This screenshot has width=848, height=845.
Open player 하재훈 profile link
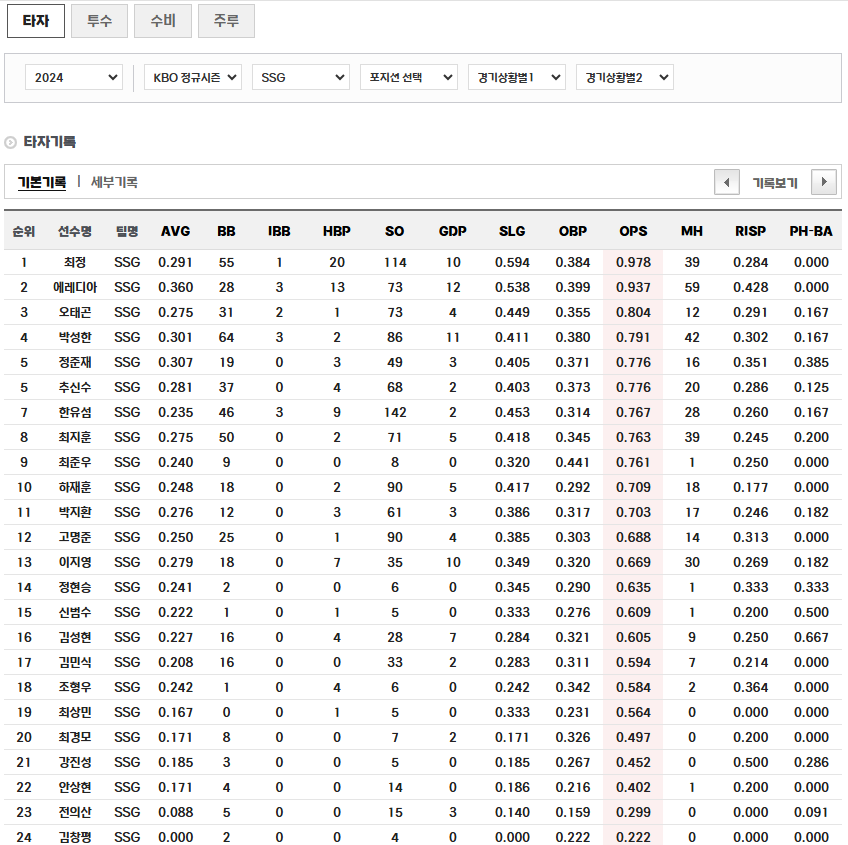(75, 487)
